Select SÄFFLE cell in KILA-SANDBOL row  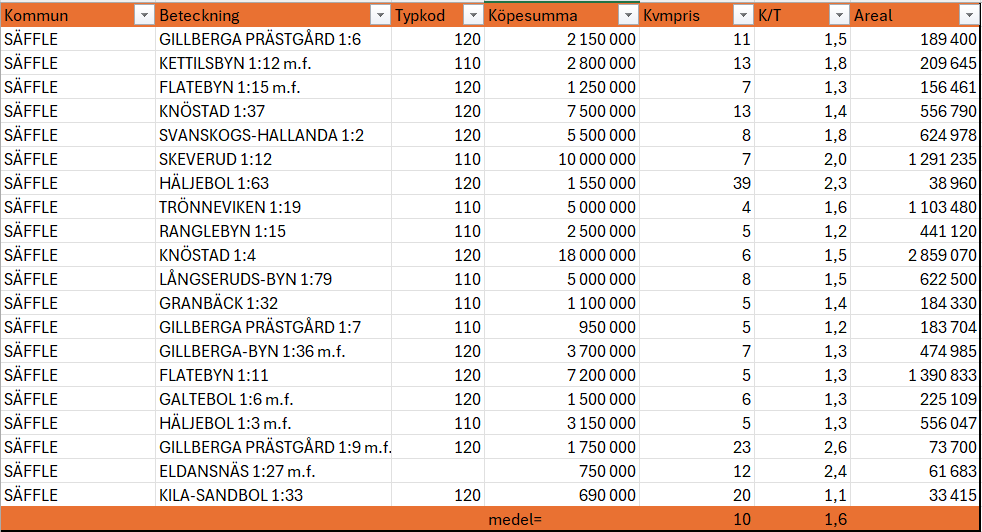point(78,495)
